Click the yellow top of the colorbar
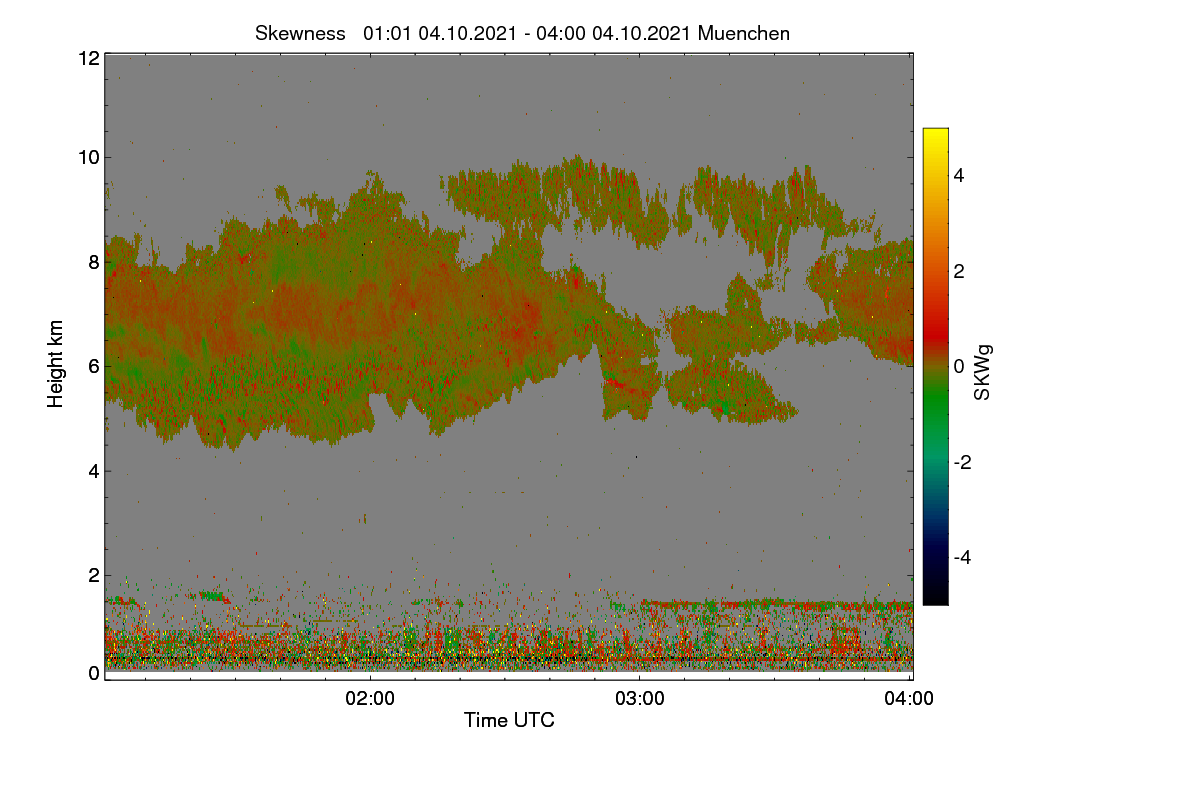 tap(935, 135)
